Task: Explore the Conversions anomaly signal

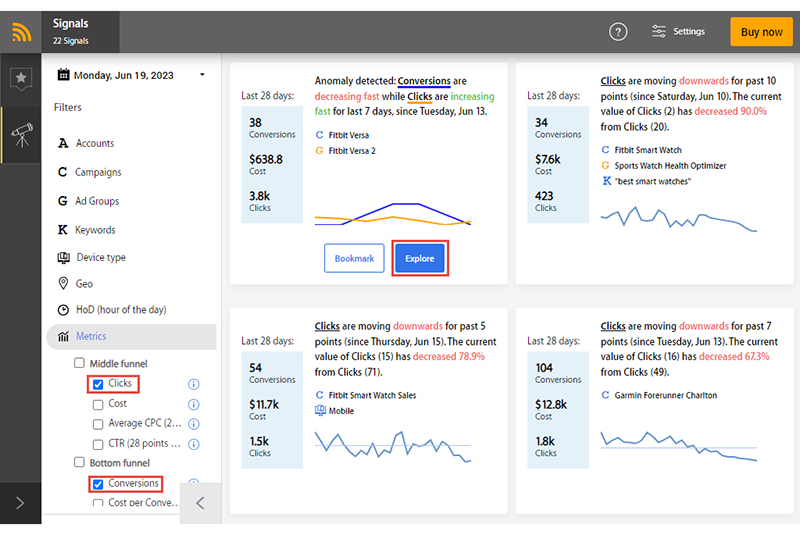Action: pyautogui.click(x=420, y=259)
